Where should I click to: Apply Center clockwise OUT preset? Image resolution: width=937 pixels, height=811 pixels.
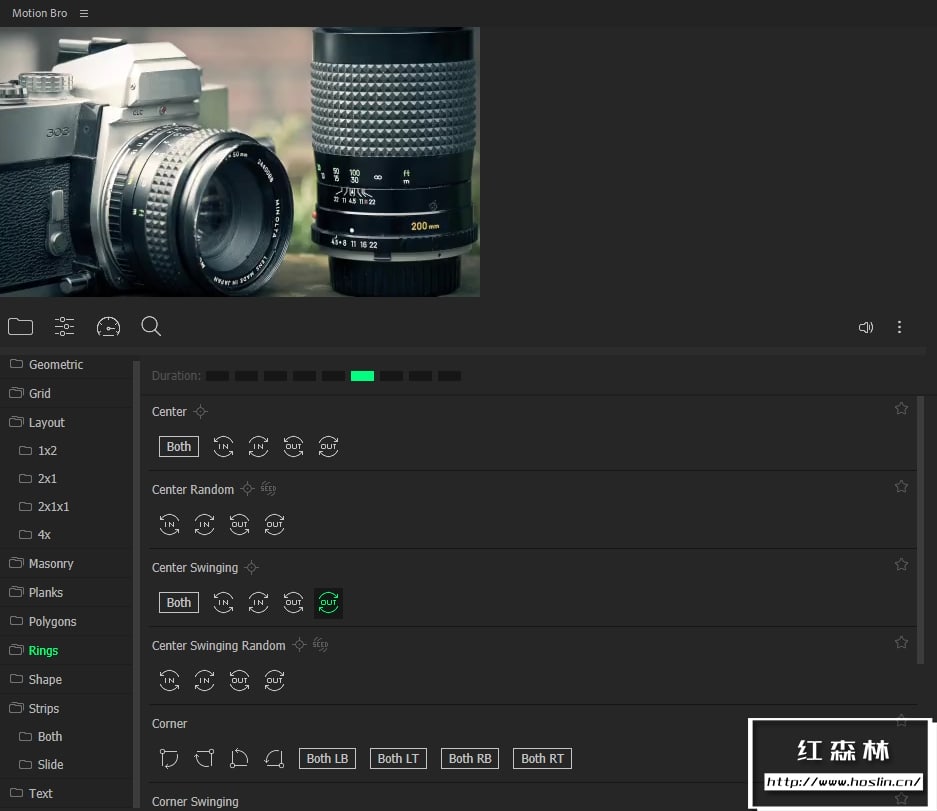(329, 446)
